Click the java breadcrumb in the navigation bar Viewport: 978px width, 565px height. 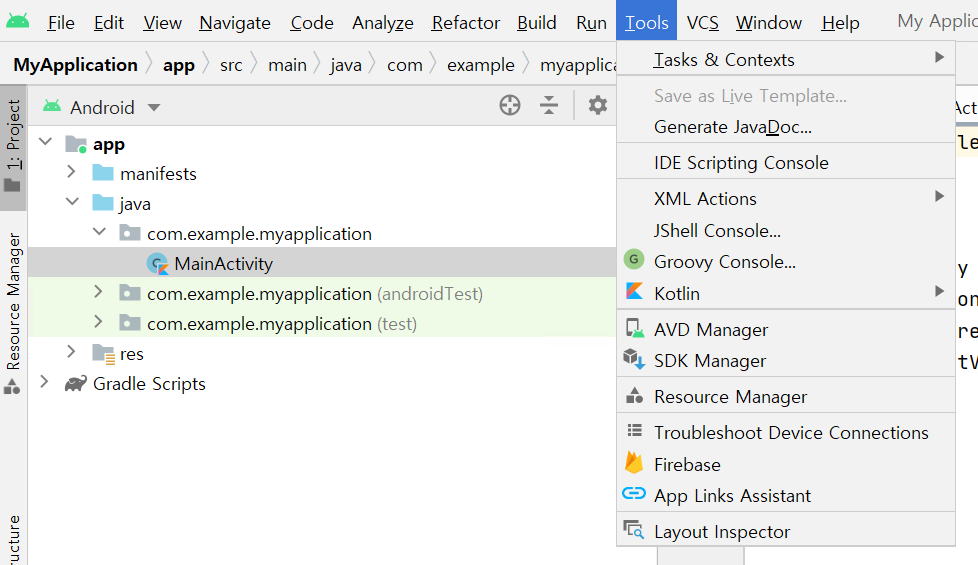[x=346, y=65]
